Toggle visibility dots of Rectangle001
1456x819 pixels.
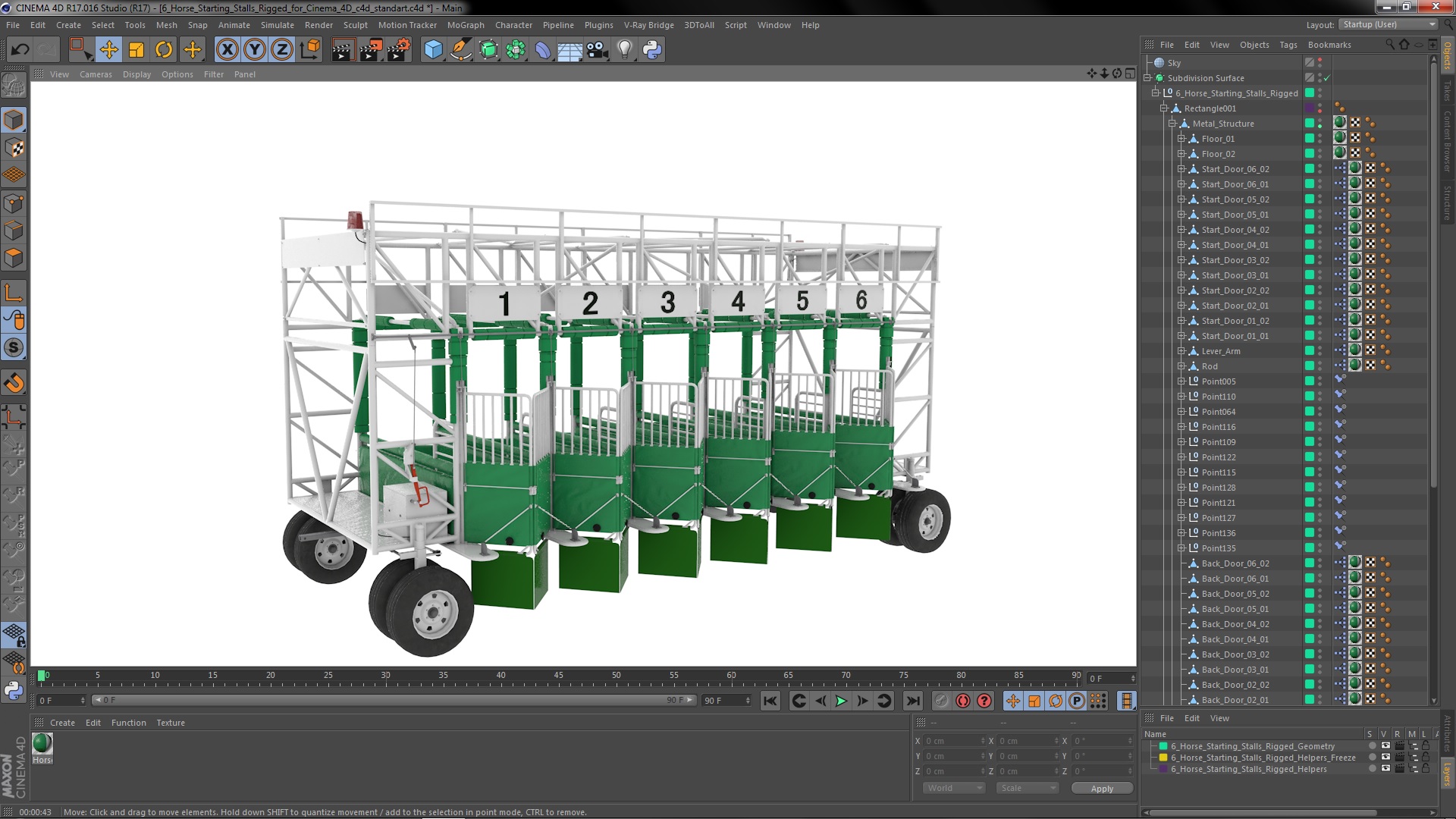pyautogui.click(x=1319, y=108)
